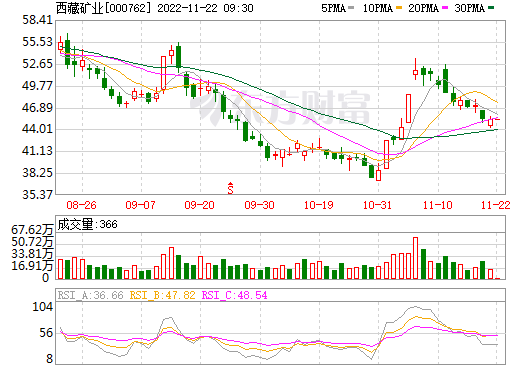Click volume axis label 67.62万
The image size is (520, 365).
(32, 230)
